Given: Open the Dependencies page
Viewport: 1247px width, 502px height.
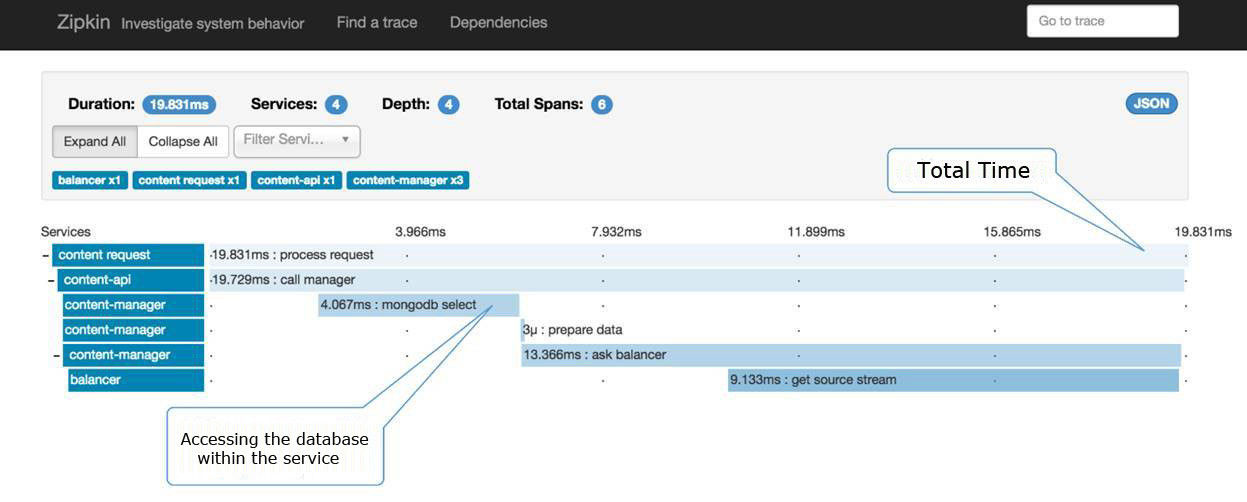Looking at the screenshot, I should pyautogui.click(x=498, y=22).
